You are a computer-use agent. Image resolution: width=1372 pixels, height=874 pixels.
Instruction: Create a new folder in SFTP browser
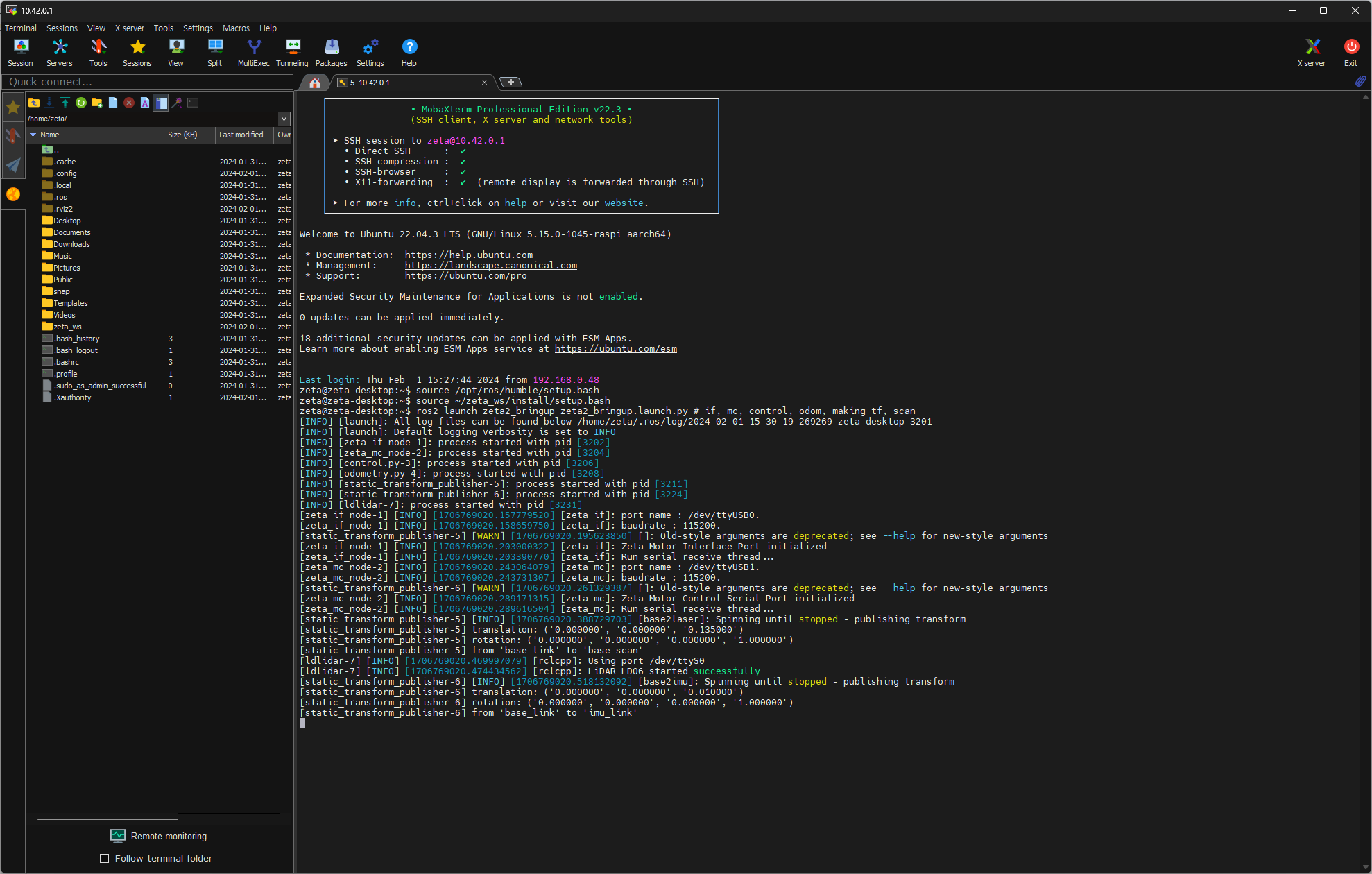click(97, 103)
